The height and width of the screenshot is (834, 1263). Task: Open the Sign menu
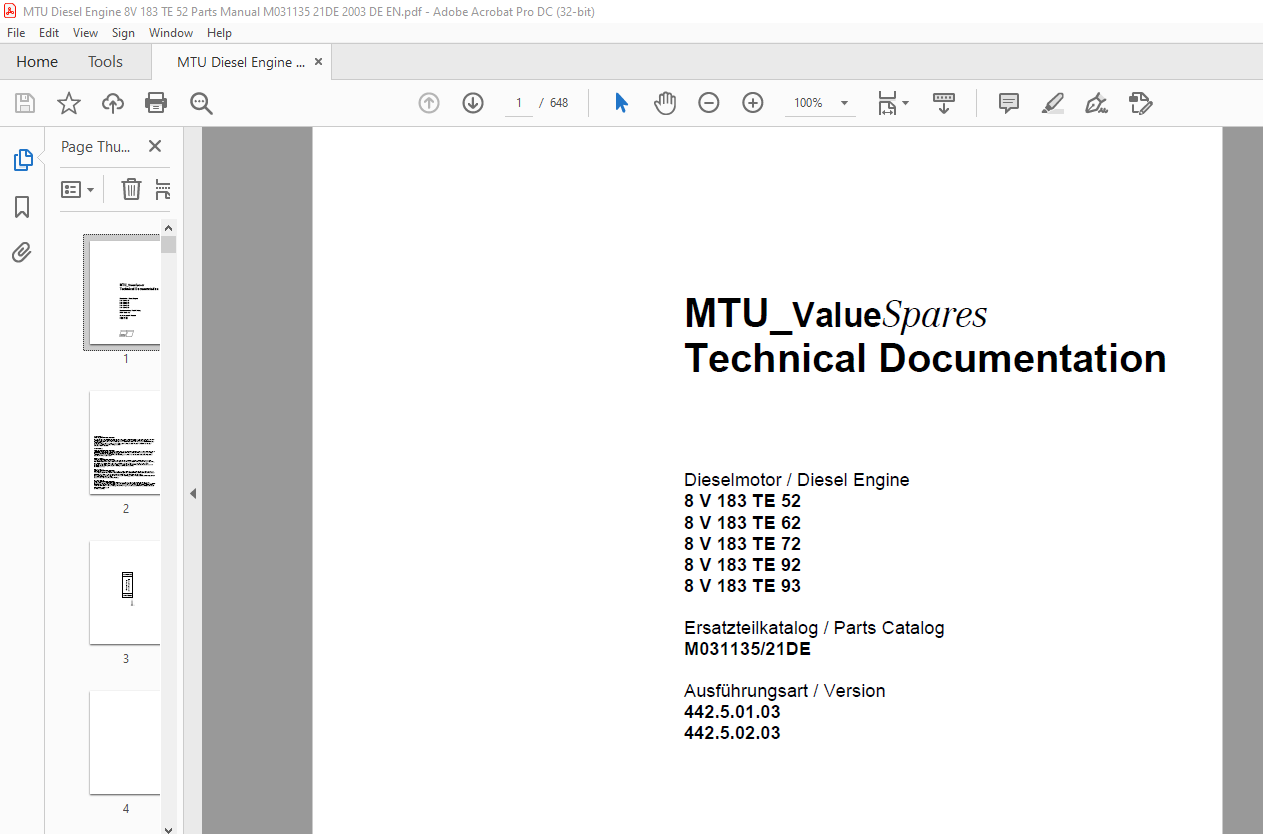[x=123, y=33]
